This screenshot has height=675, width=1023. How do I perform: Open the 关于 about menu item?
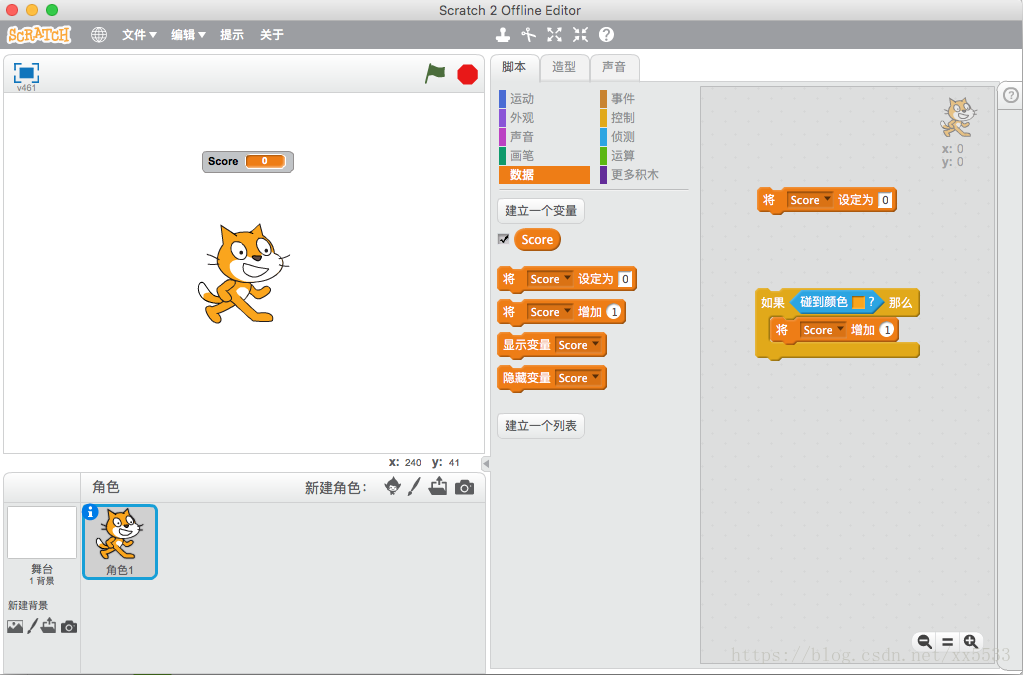click(x=271, y=35)
